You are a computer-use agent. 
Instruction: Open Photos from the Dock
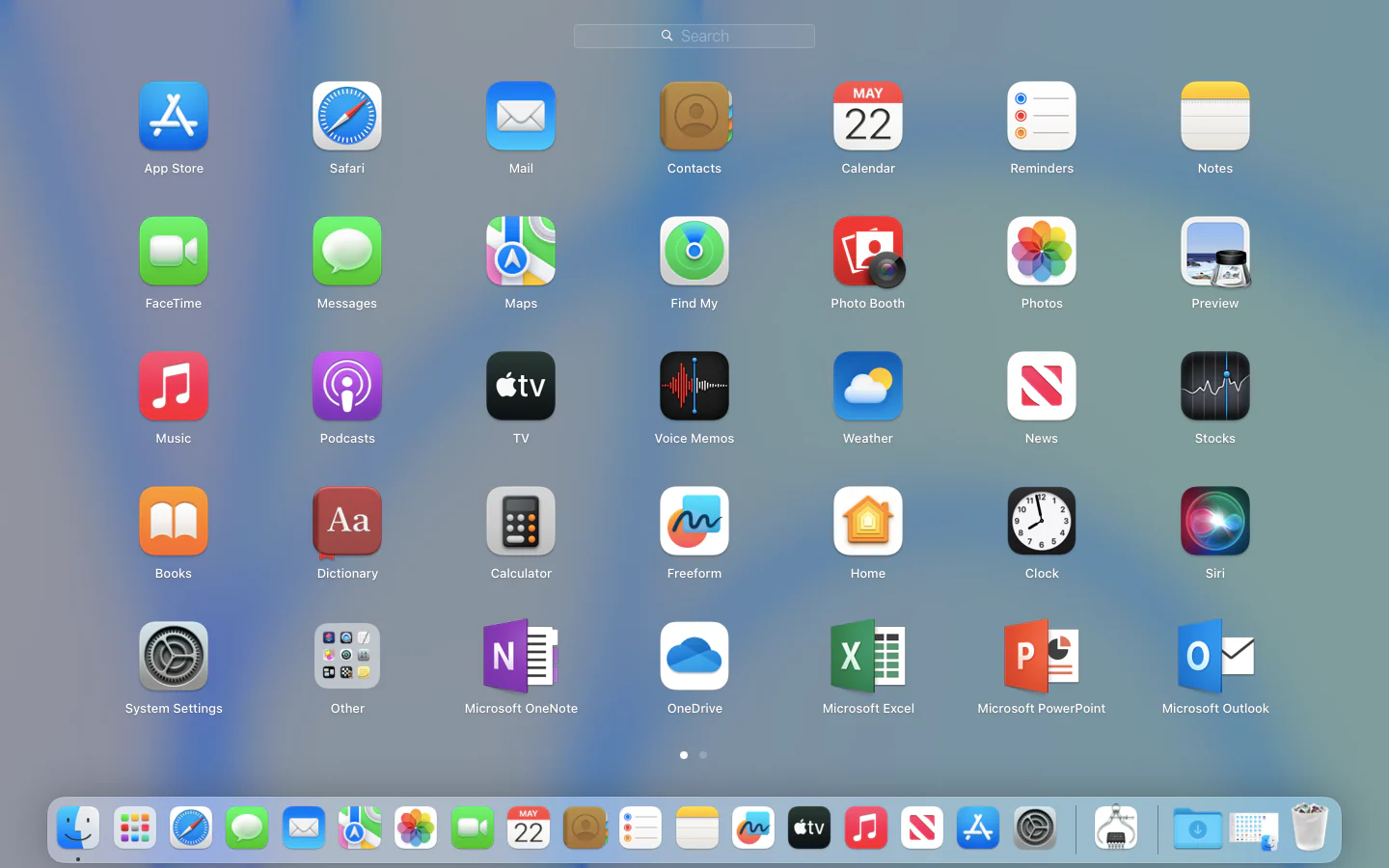[416, 828]
